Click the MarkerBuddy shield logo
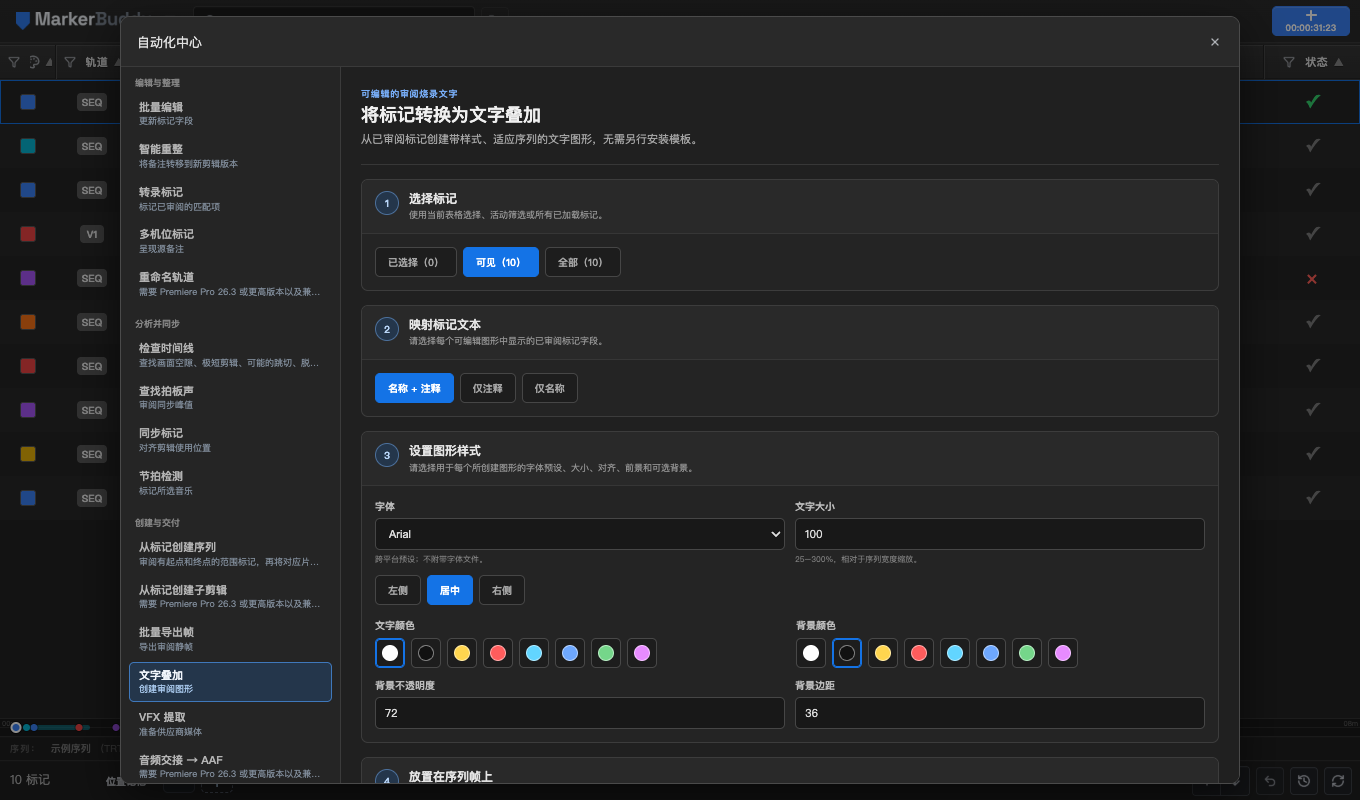 coord(23,20)
